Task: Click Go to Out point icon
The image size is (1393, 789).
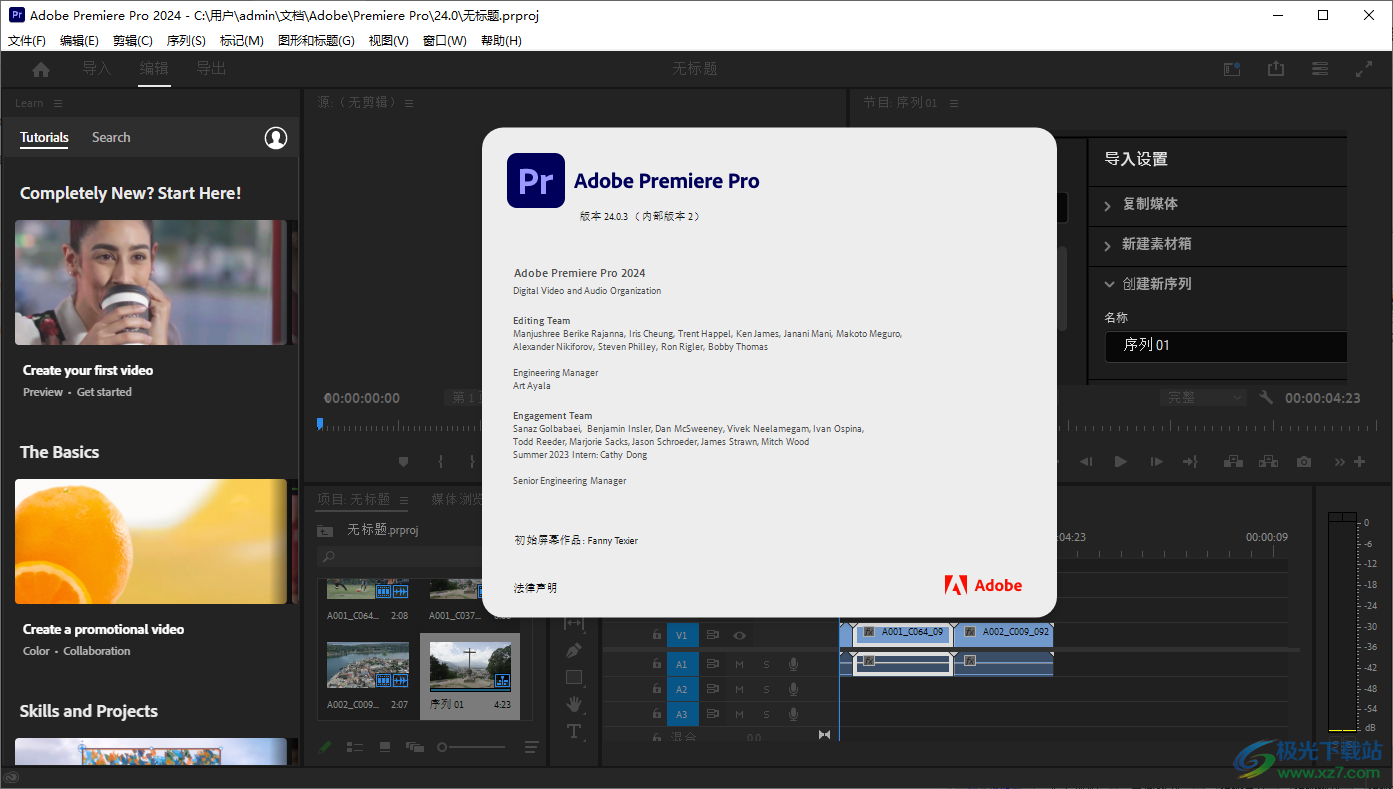Action: coord(1190,462)
